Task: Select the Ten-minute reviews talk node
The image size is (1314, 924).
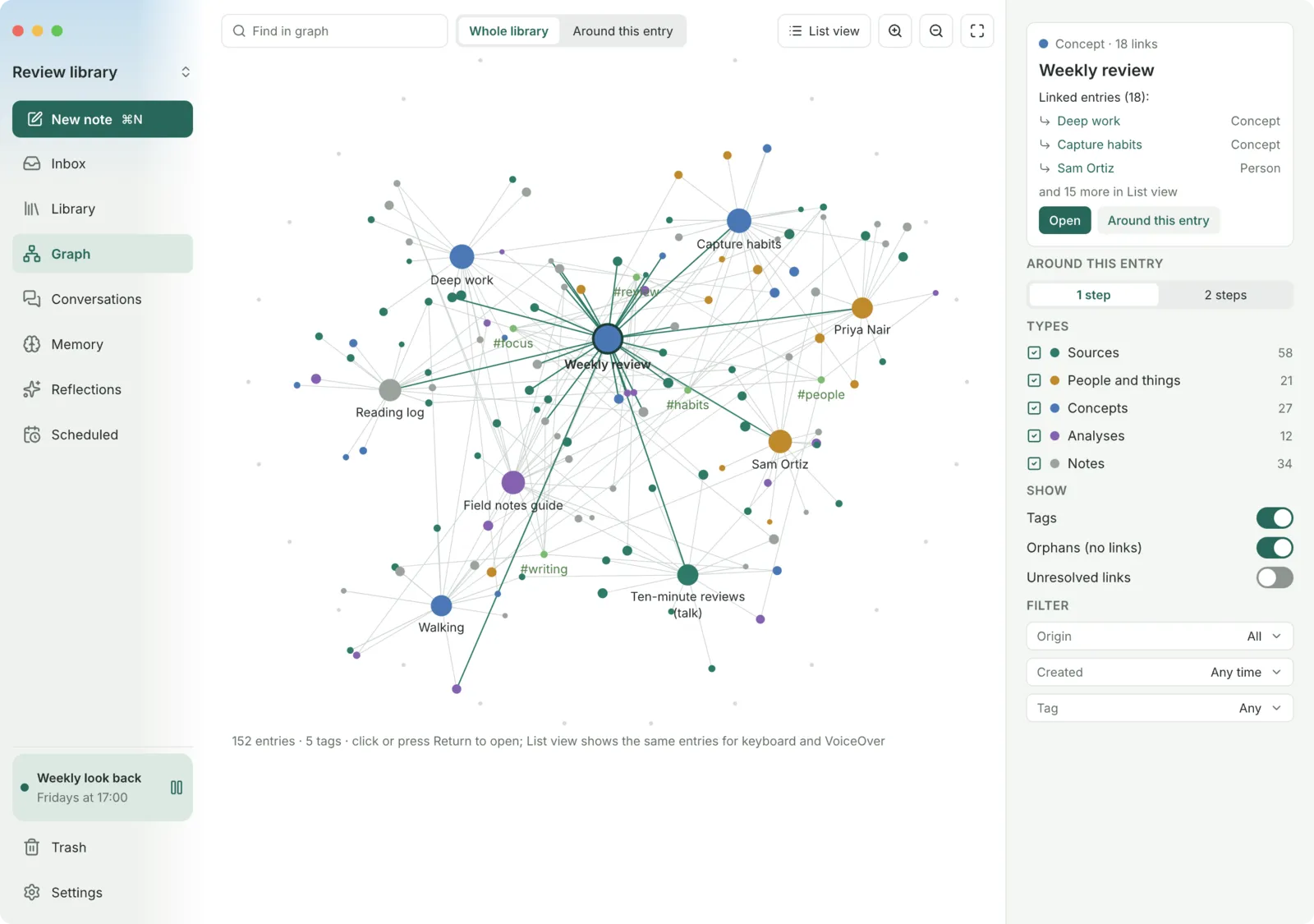Action: [687, 575]
